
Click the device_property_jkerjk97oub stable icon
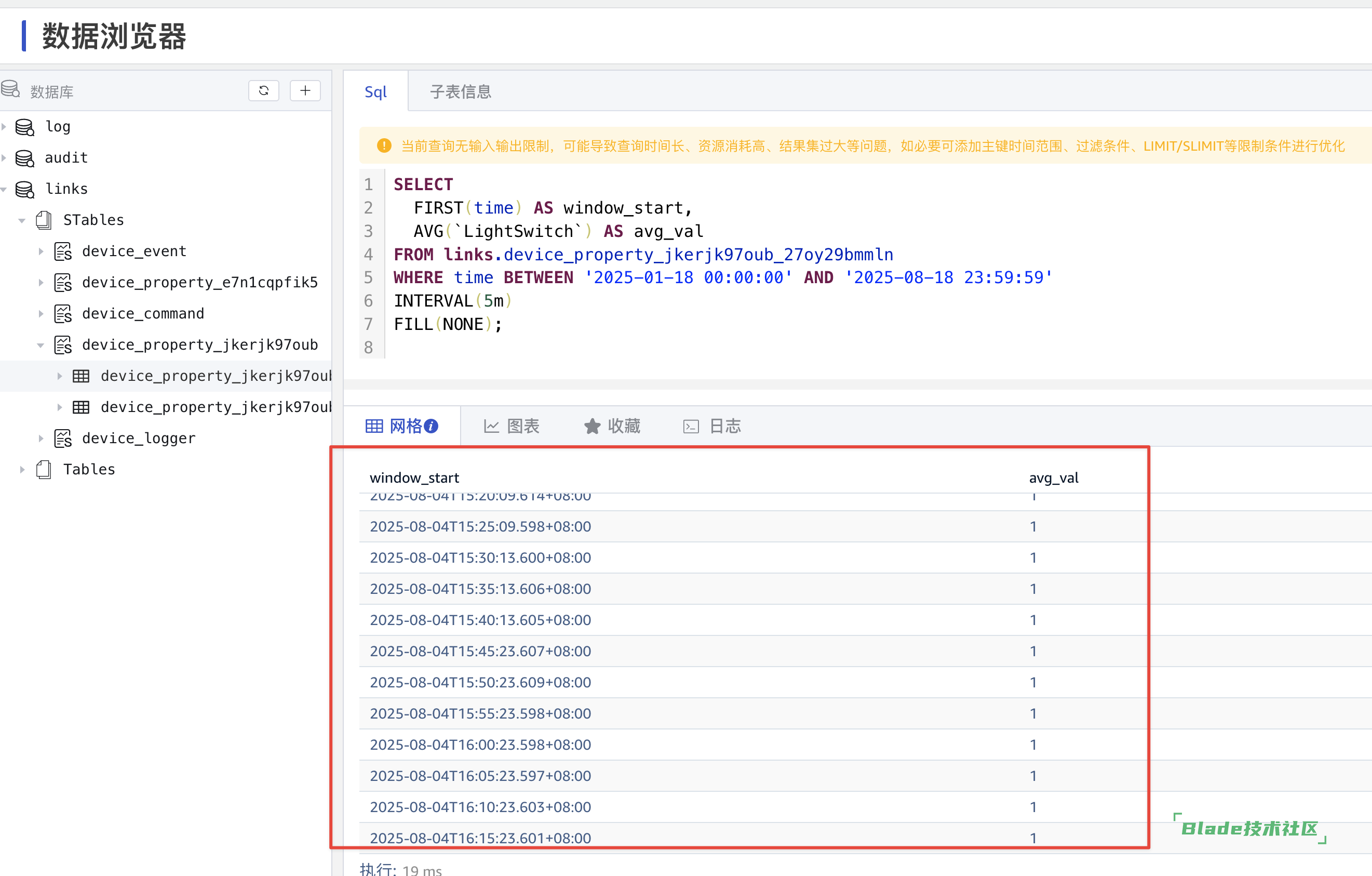[x=63, y=345]
